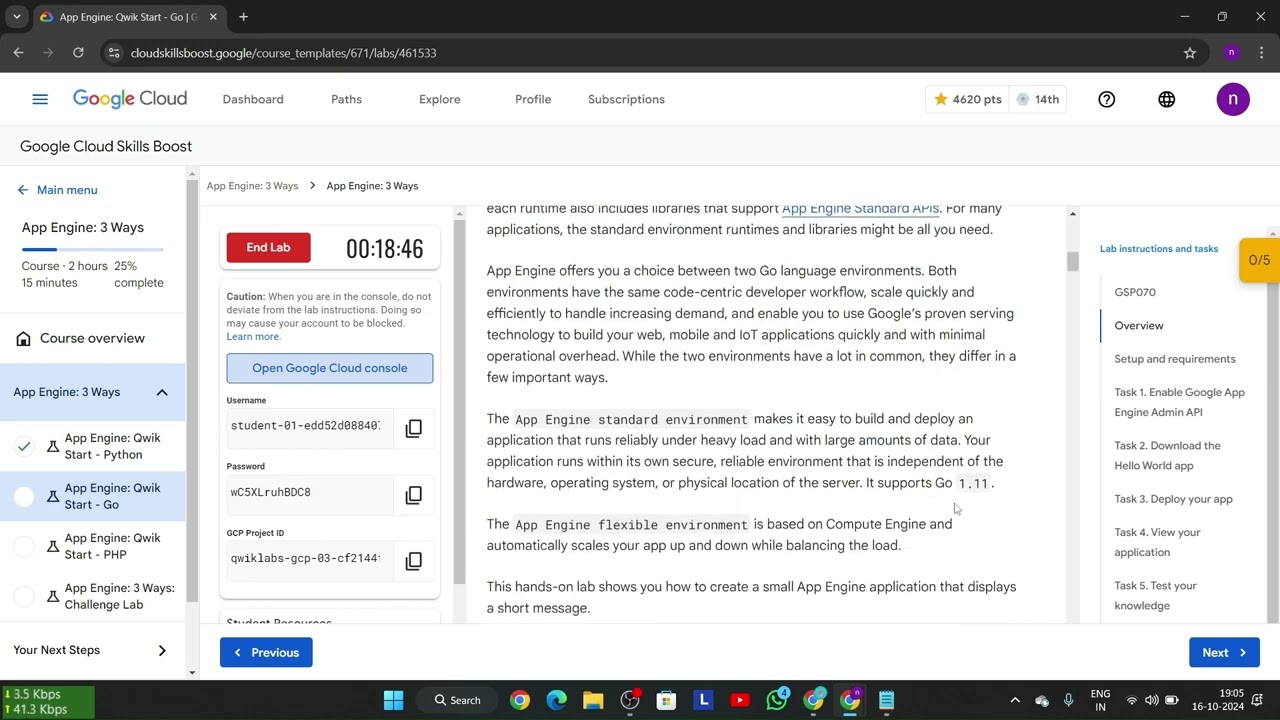Open App Engine: 3 Ways: Challenge Lab
Viewport: 1280px width, 720px height.
click(x=119, y=596)
